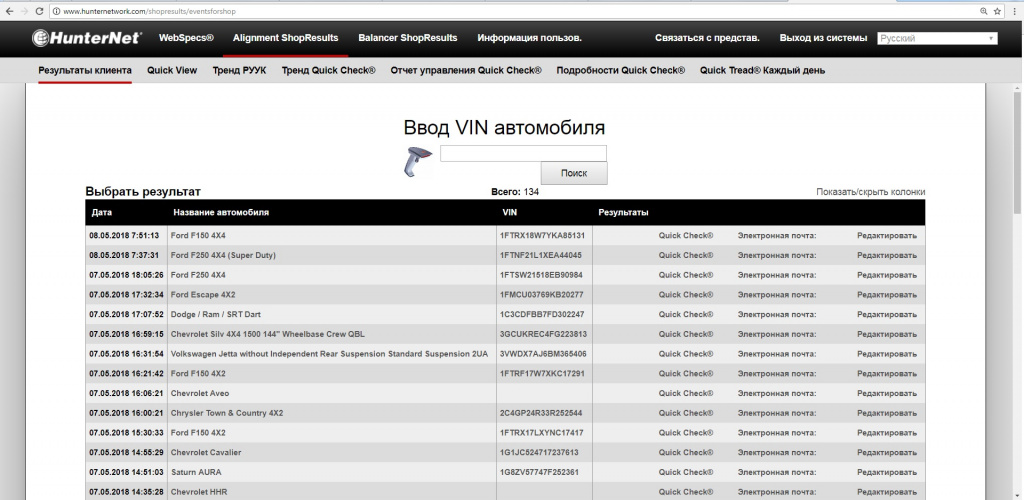The height and width of the screenshot is (500, 1024).
Task: Select VIN 1FTRX18W7YKA85131
Action: pos(542,236)
